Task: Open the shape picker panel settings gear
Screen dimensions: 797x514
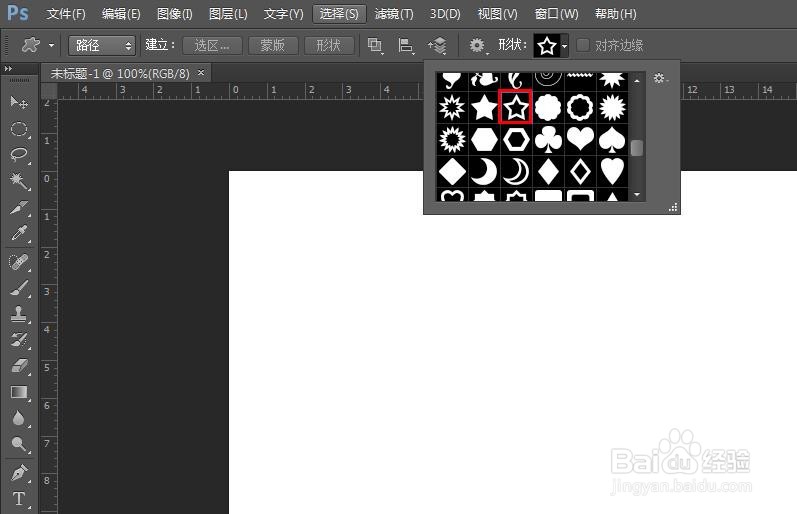Action: (x=660, y=78)
